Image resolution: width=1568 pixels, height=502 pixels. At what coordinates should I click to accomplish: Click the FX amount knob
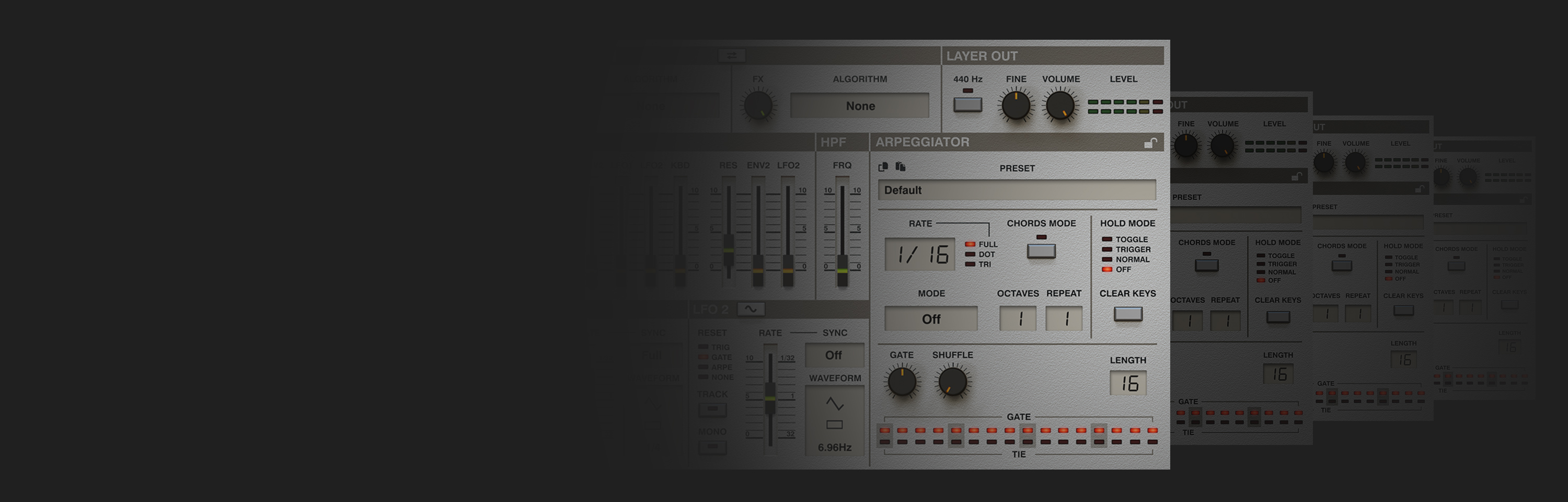coord(758,106)
